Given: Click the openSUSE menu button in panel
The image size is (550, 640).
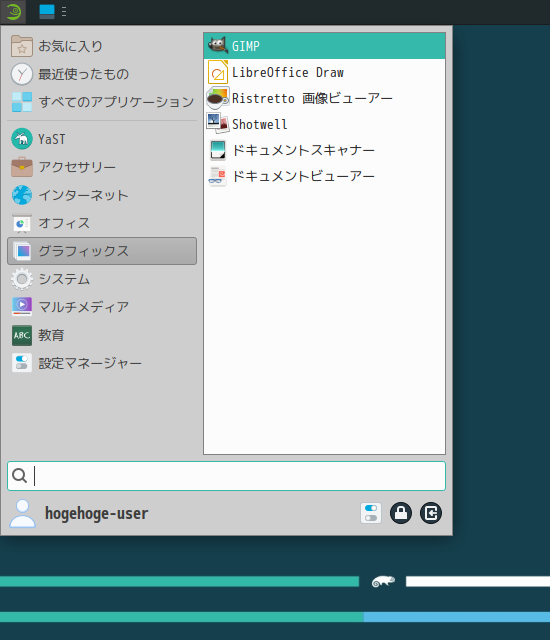Looking at the screenshot, I should [x=13, y=12].
